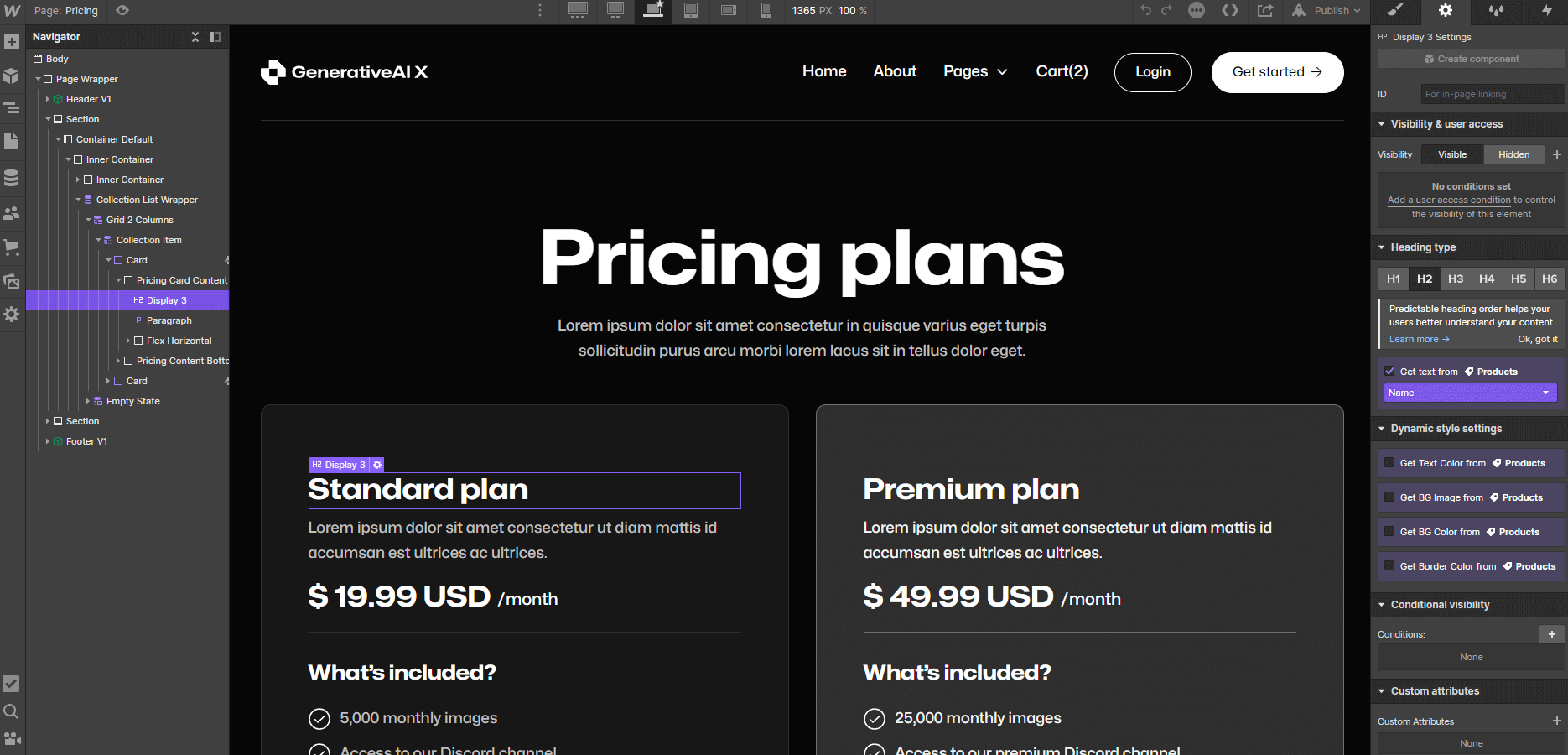Open the Ecommerce panel

pyautogui.click(x=13, y=247)
